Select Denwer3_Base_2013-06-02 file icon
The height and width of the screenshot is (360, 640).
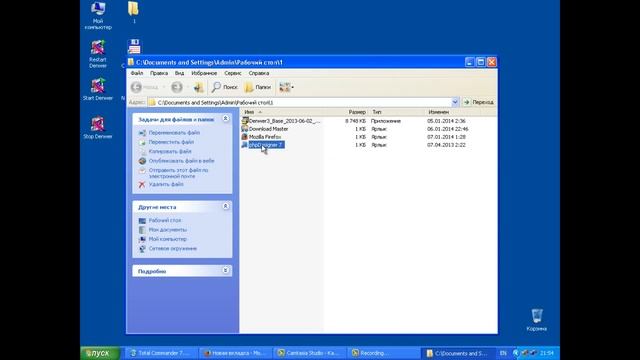(245, 121)
